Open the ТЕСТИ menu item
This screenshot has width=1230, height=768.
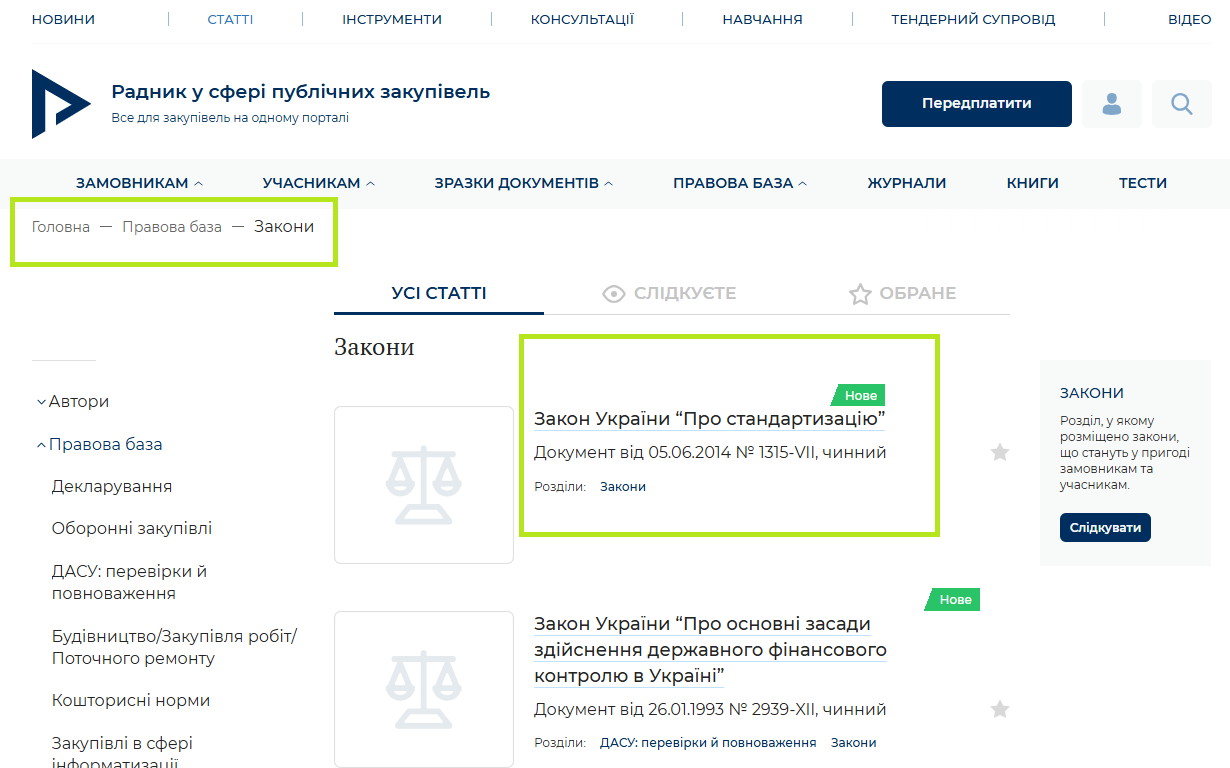[x=1143, y=183]
